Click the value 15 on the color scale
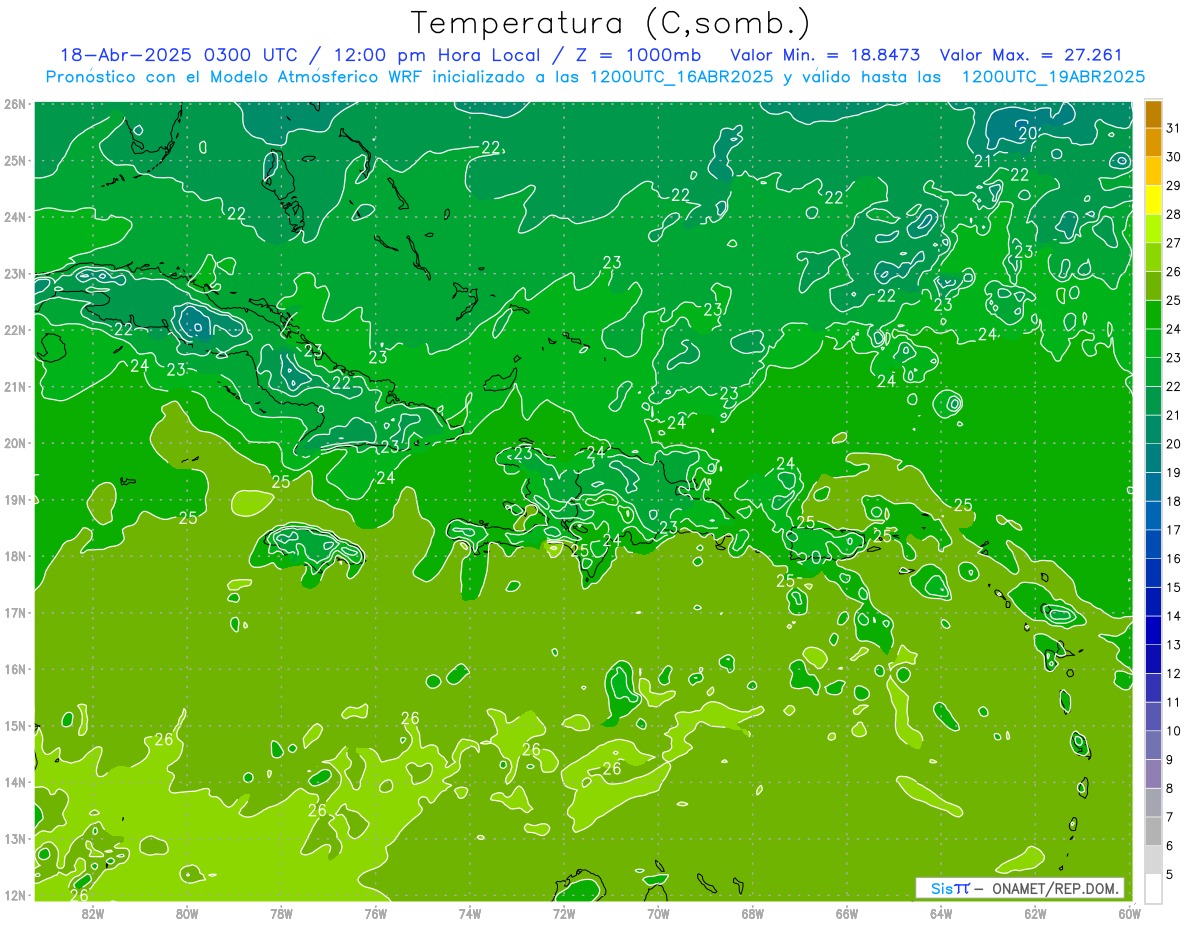The width and height of the screenshot is (1200, 927). click(1173, 587)
